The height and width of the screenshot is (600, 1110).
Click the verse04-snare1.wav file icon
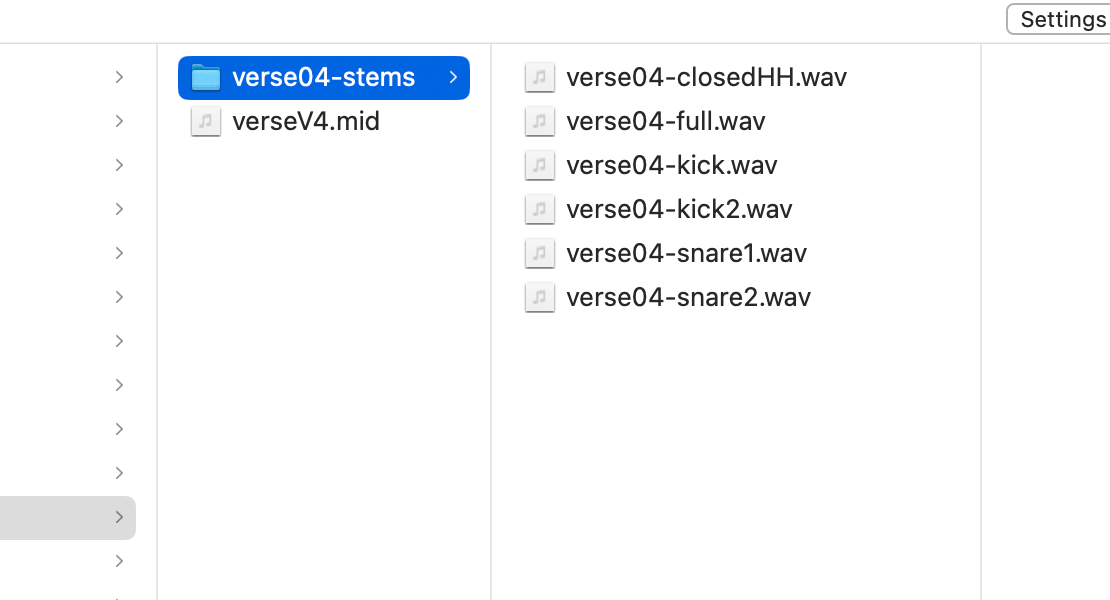tap(540, 253)
